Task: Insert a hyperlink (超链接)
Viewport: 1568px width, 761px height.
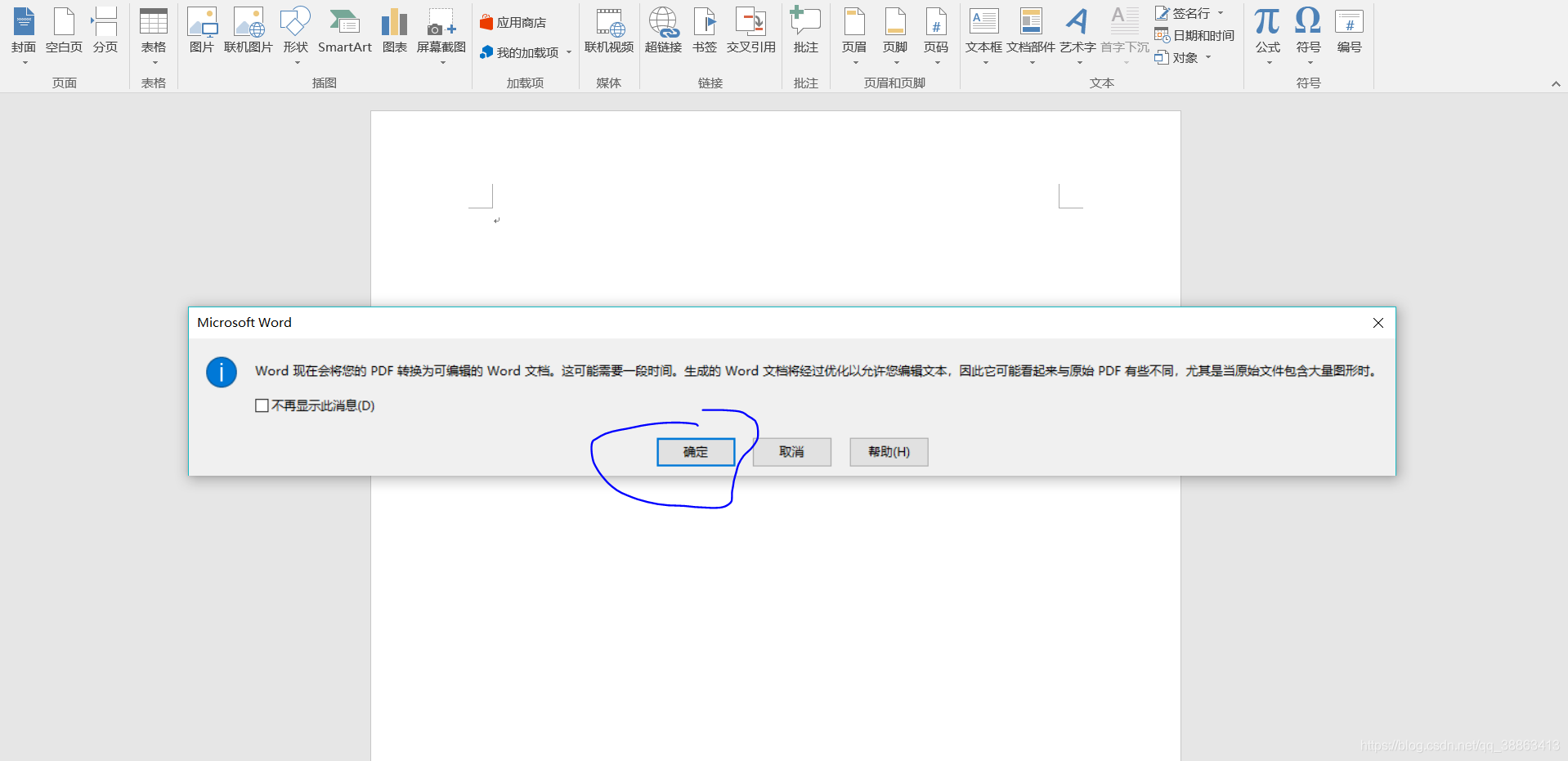Action: [663, 33]
